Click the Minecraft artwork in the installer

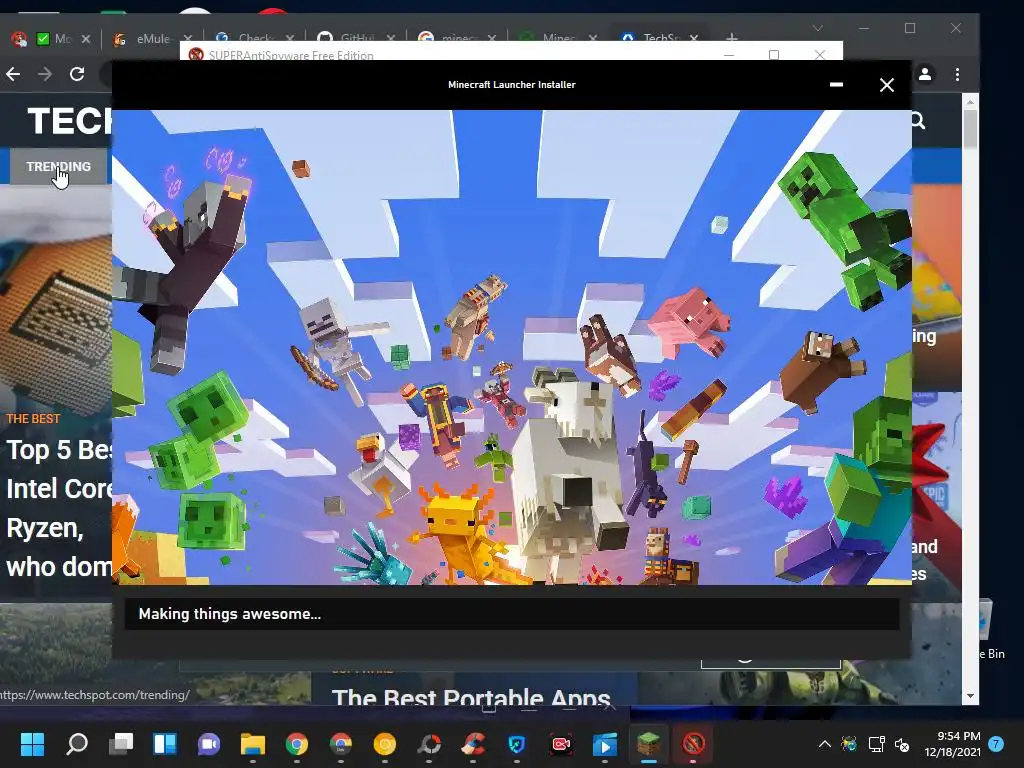(512, 347)
